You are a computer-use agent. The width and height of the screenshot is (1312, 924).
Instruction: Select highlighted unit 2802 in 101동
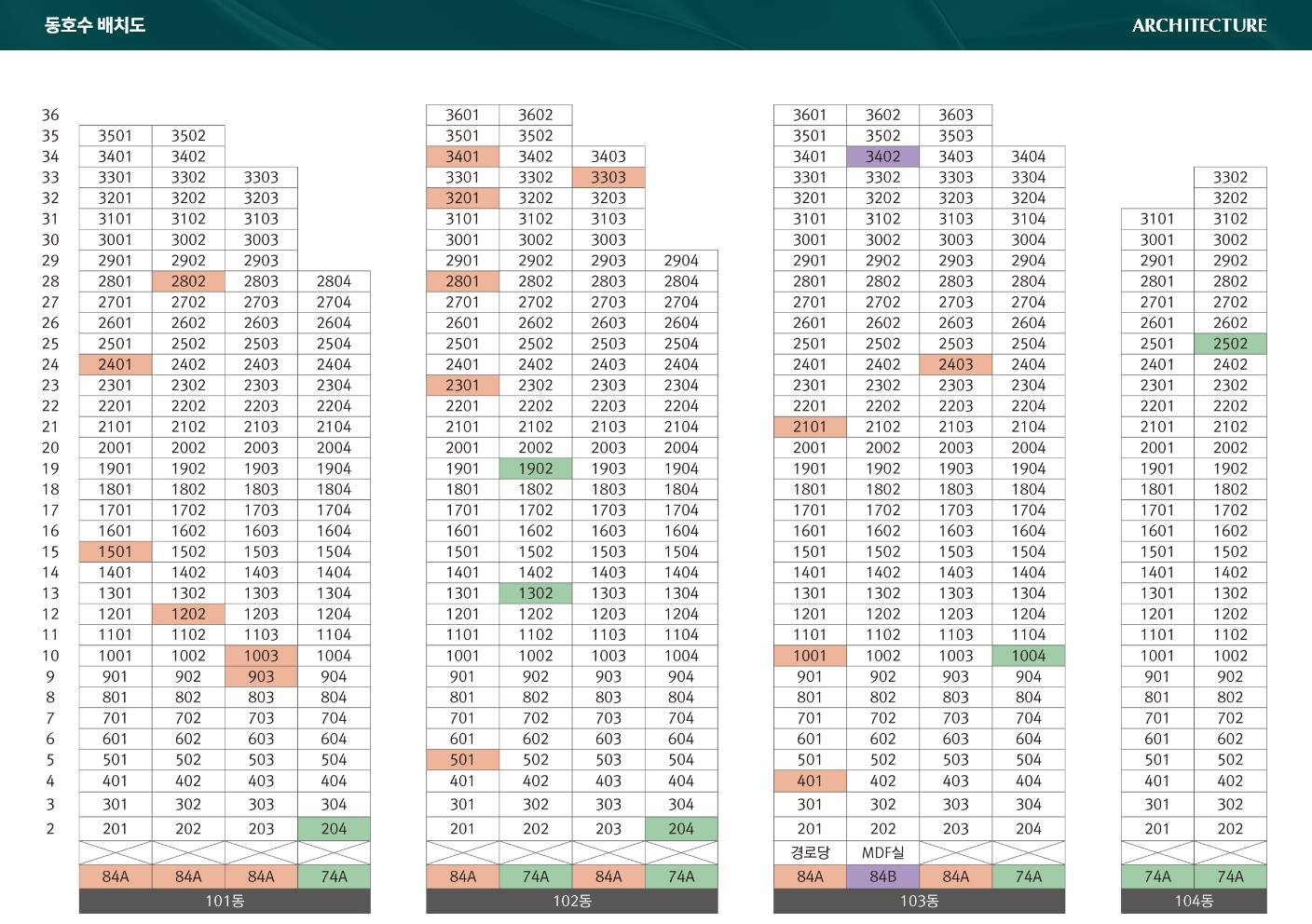(188, 281)
